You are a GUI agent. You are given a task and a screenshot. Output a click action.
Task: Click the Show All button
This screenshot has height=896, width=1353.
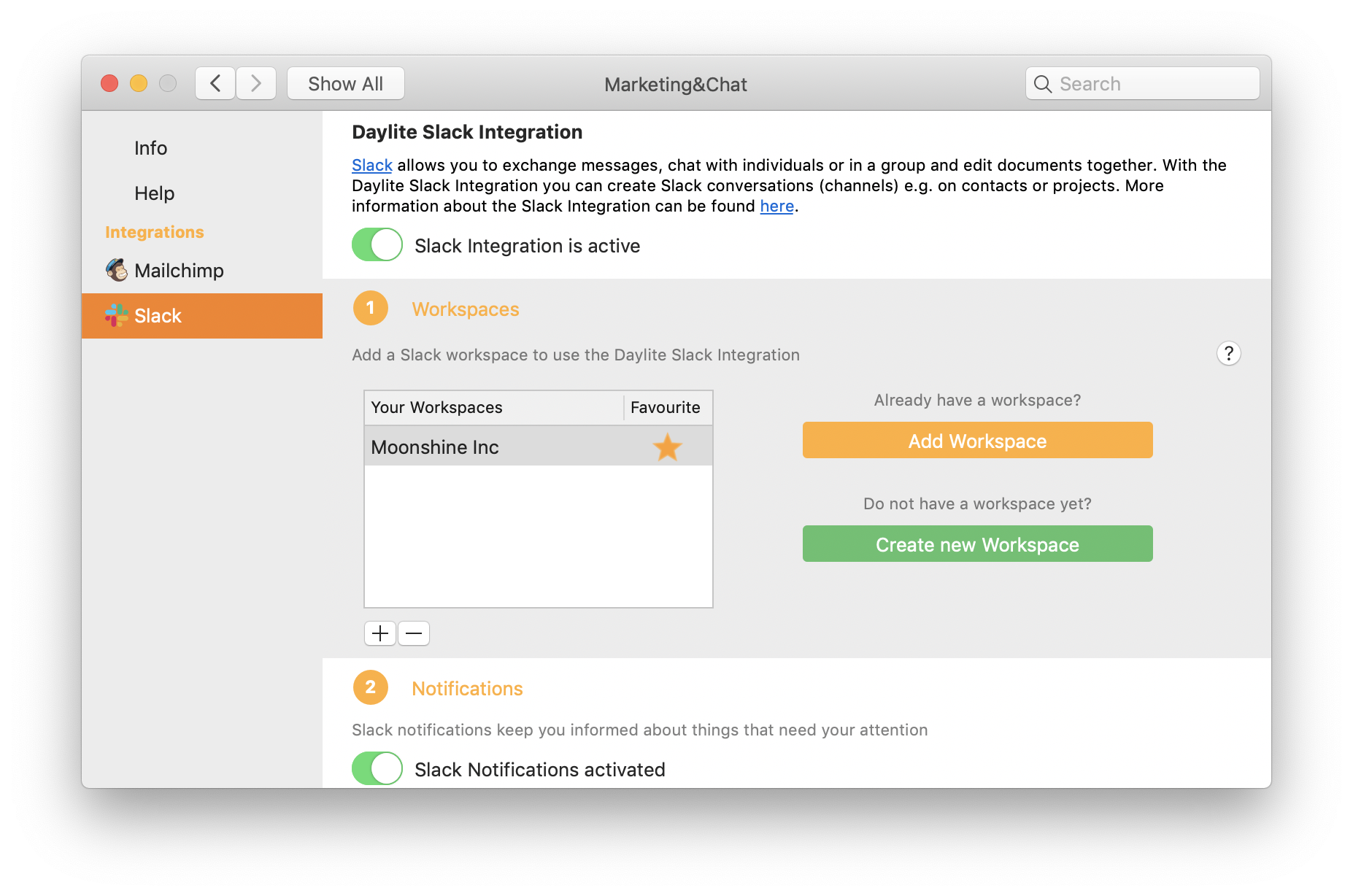(x=345, y=83)
